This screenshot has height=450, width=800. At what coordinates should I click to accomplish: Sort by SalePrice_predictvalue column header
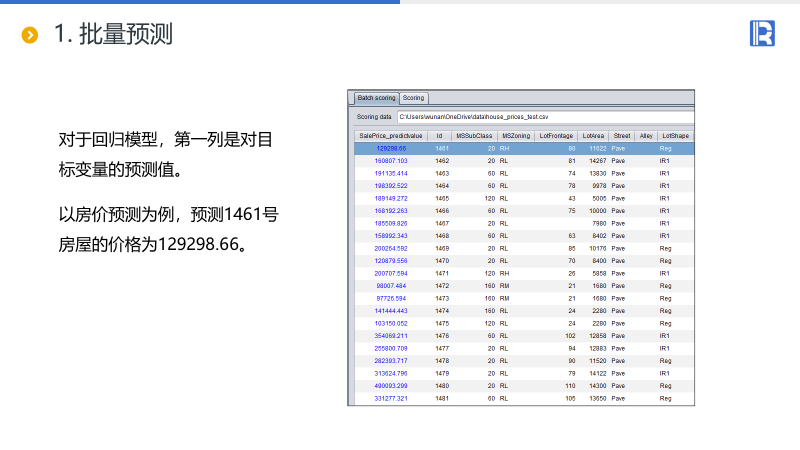click(x=391, y=135)
